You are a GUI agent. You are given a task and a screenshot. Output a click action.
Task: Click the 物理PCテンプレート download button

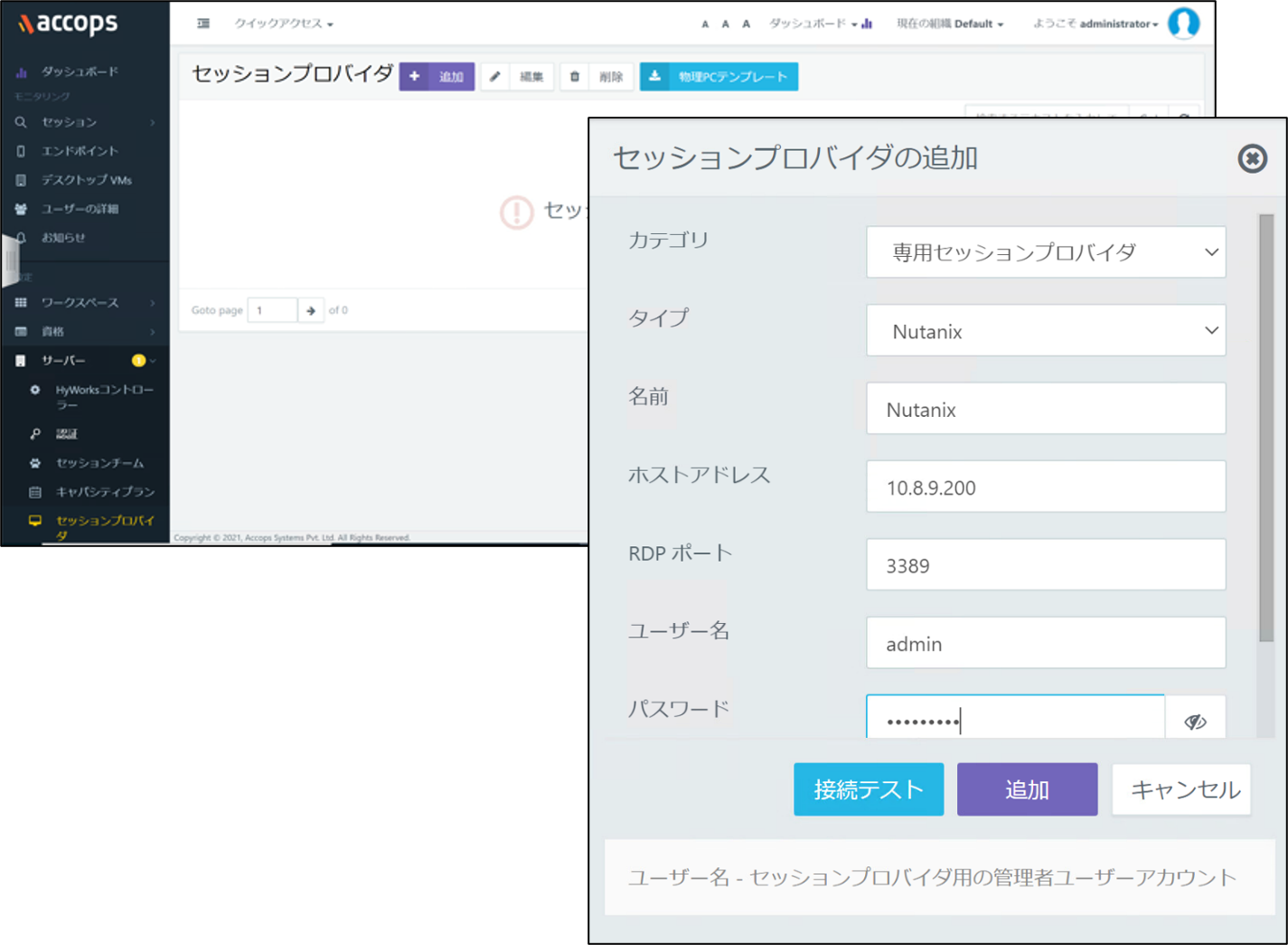719,77
